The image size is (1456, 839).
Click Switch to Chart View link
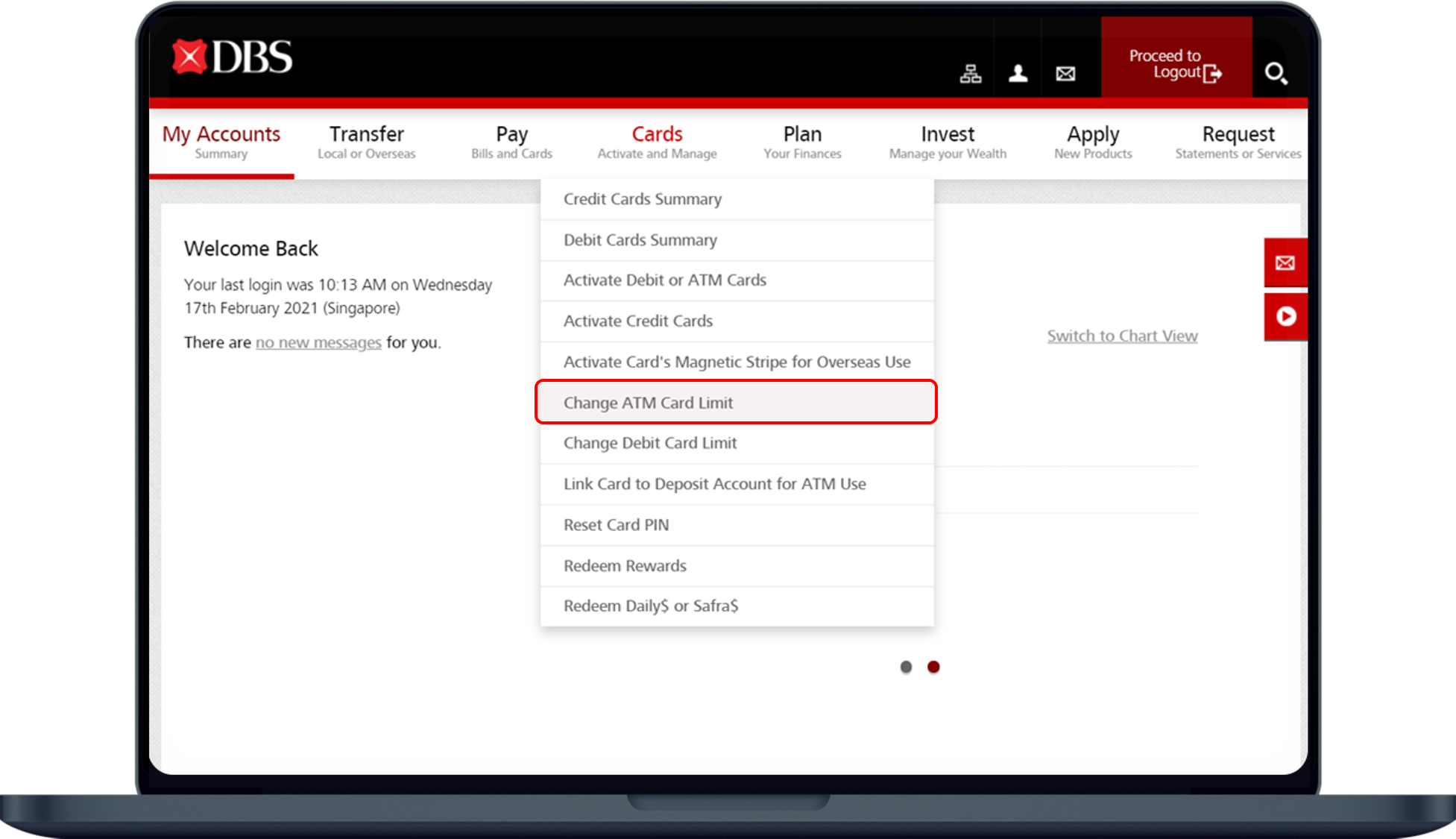click(x=1122, y=335)
